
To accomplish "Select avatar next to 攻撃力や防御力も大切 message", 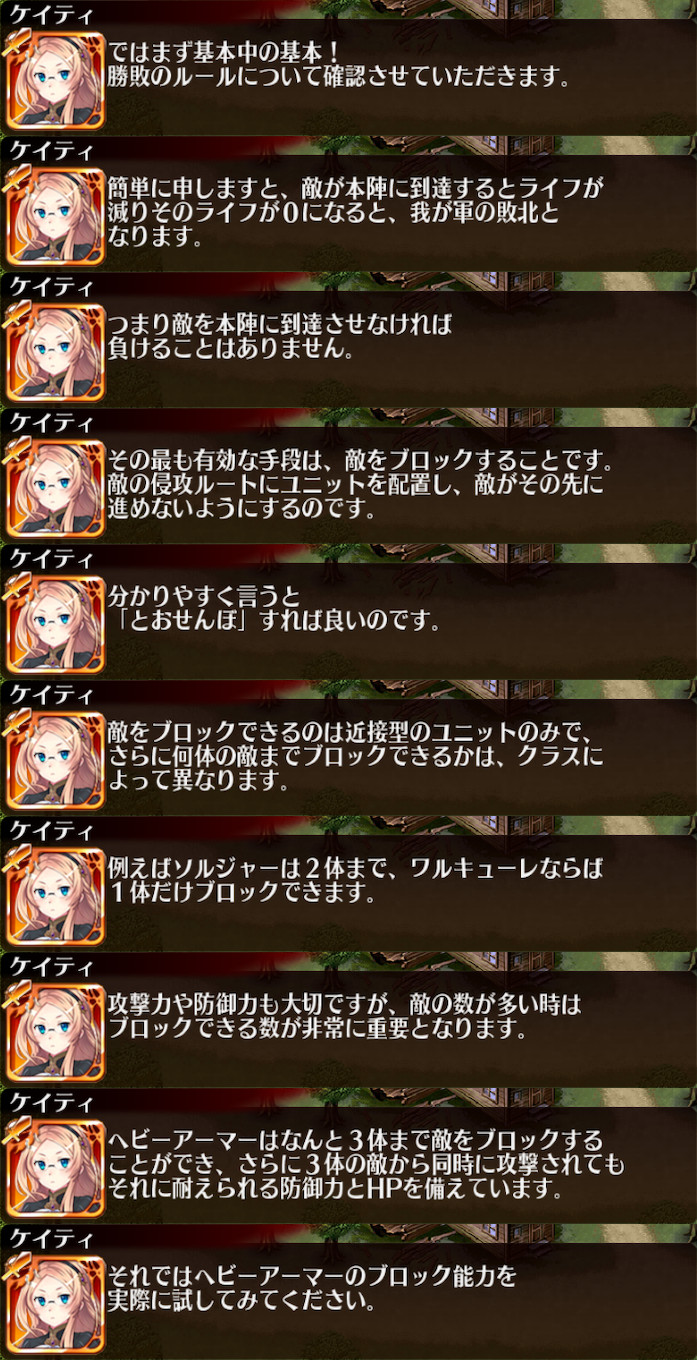I will click(x=55, y=1032).
